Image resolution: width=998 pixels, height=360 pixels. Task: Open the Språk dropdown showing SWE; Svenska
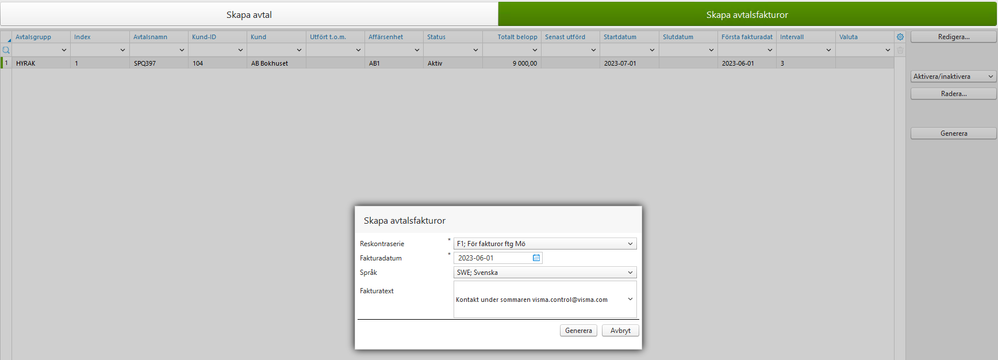tap(545, 273)
